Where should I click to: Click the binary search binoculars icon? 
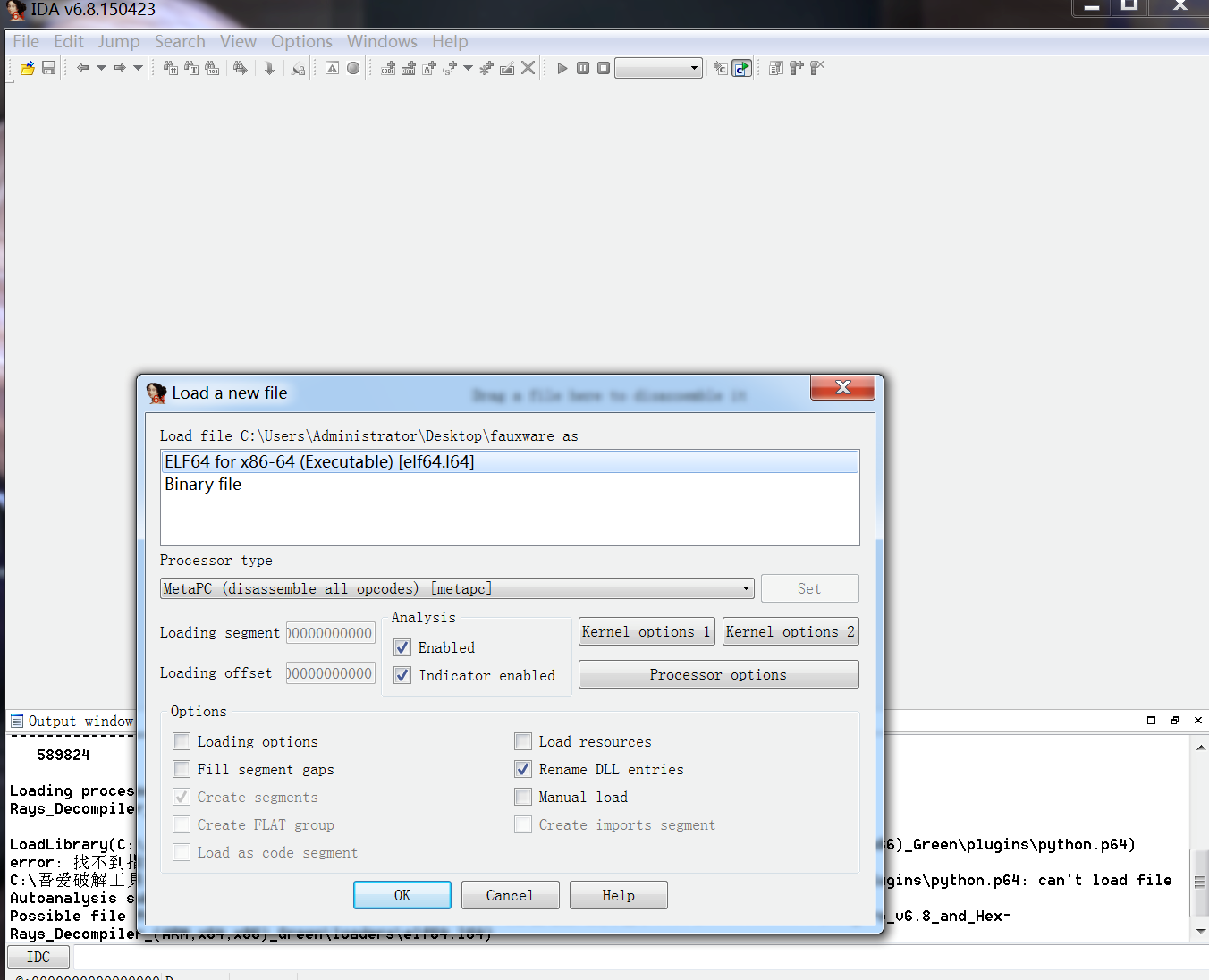(x=212, y=68)
